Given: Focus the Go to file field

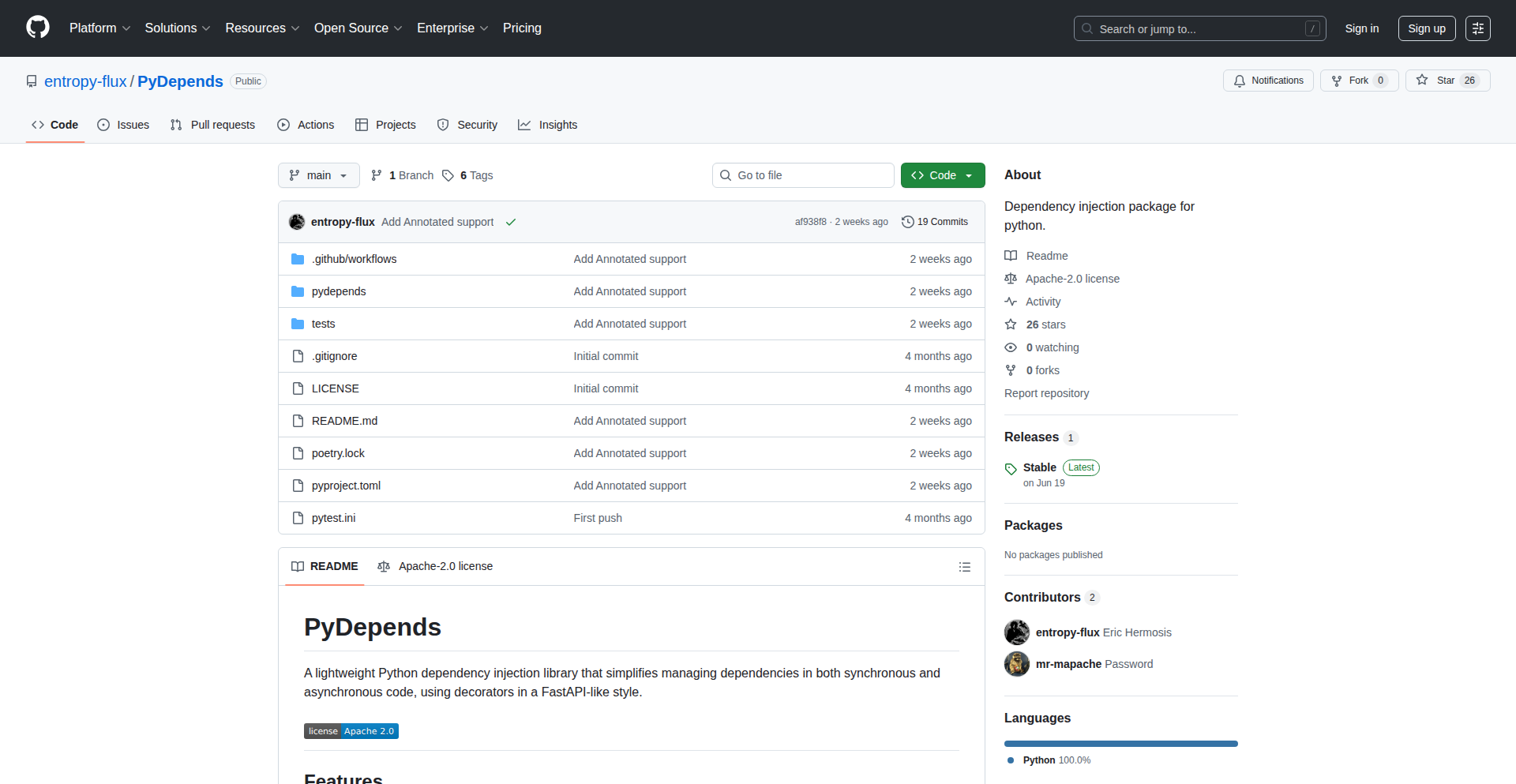Looking at the screenshot, I should [x=803, y=175].
